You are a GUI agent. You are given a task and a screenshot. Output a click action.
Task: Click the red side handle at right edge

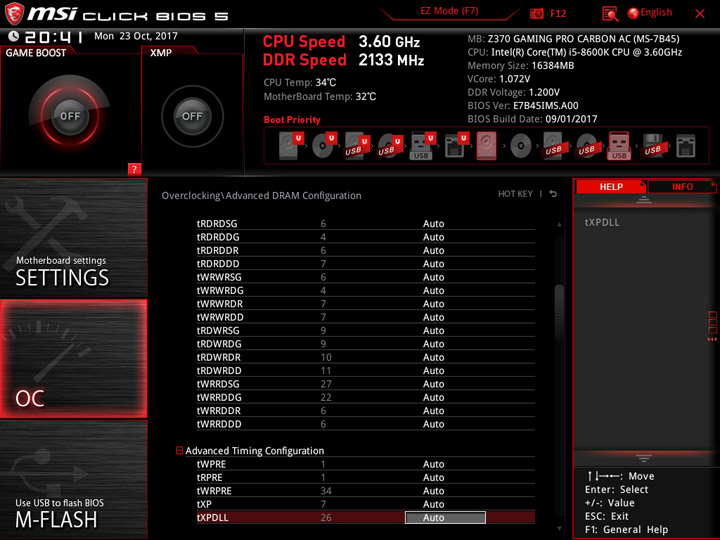click(x=712, y=326)
